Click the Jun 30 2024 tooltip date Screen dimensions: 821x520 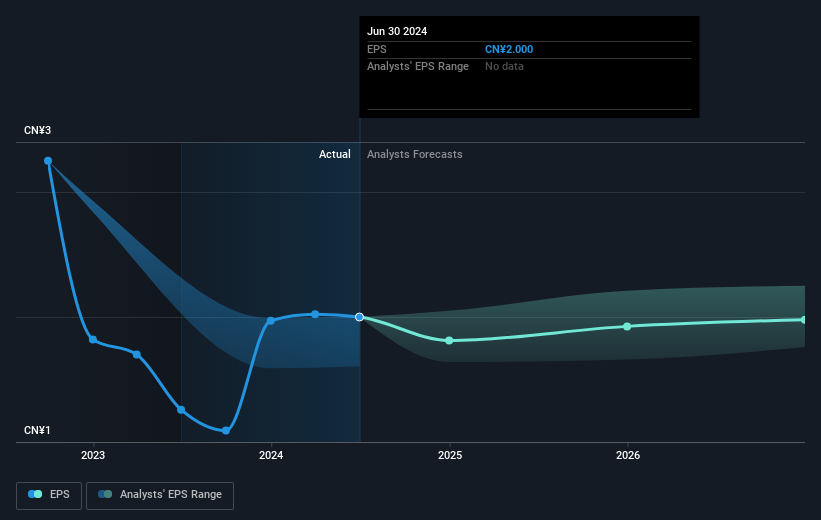(x=397, y=31)
